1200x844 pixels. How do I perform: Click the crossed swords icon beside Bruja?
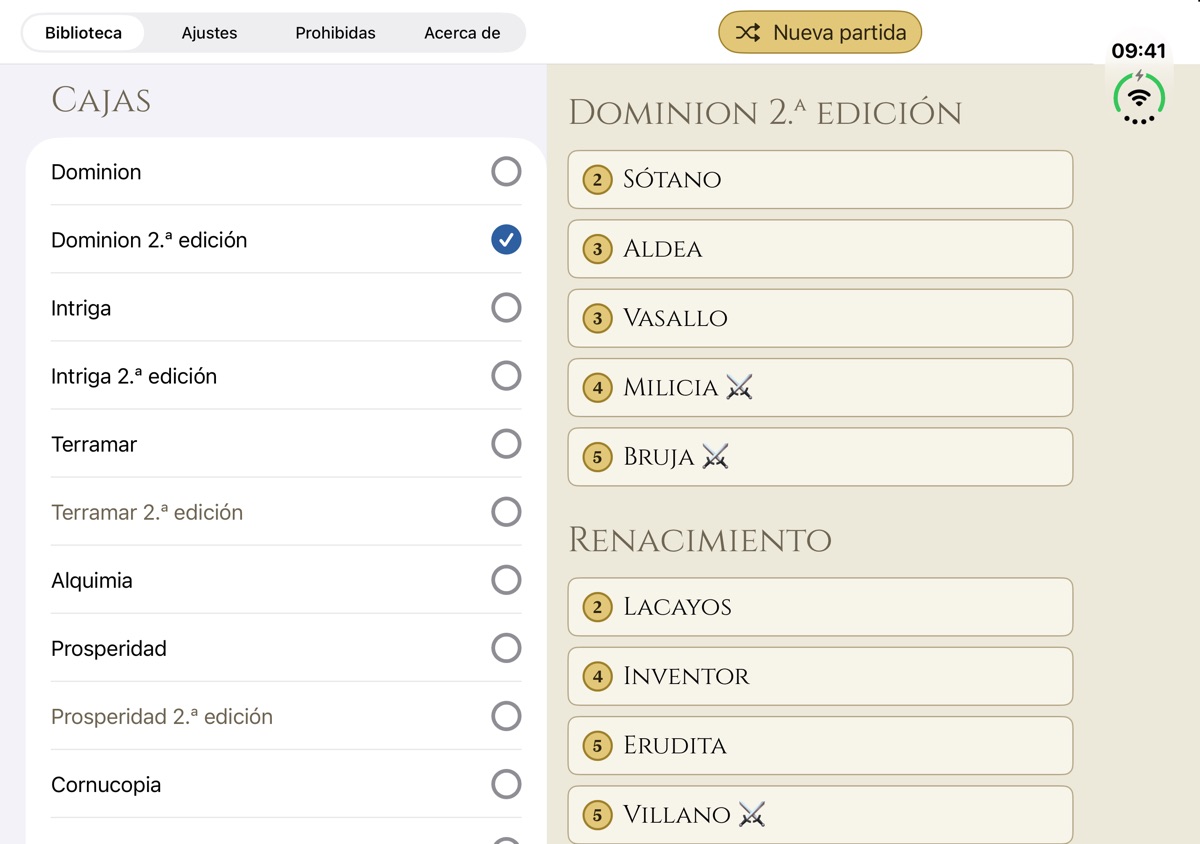[715, 456]
